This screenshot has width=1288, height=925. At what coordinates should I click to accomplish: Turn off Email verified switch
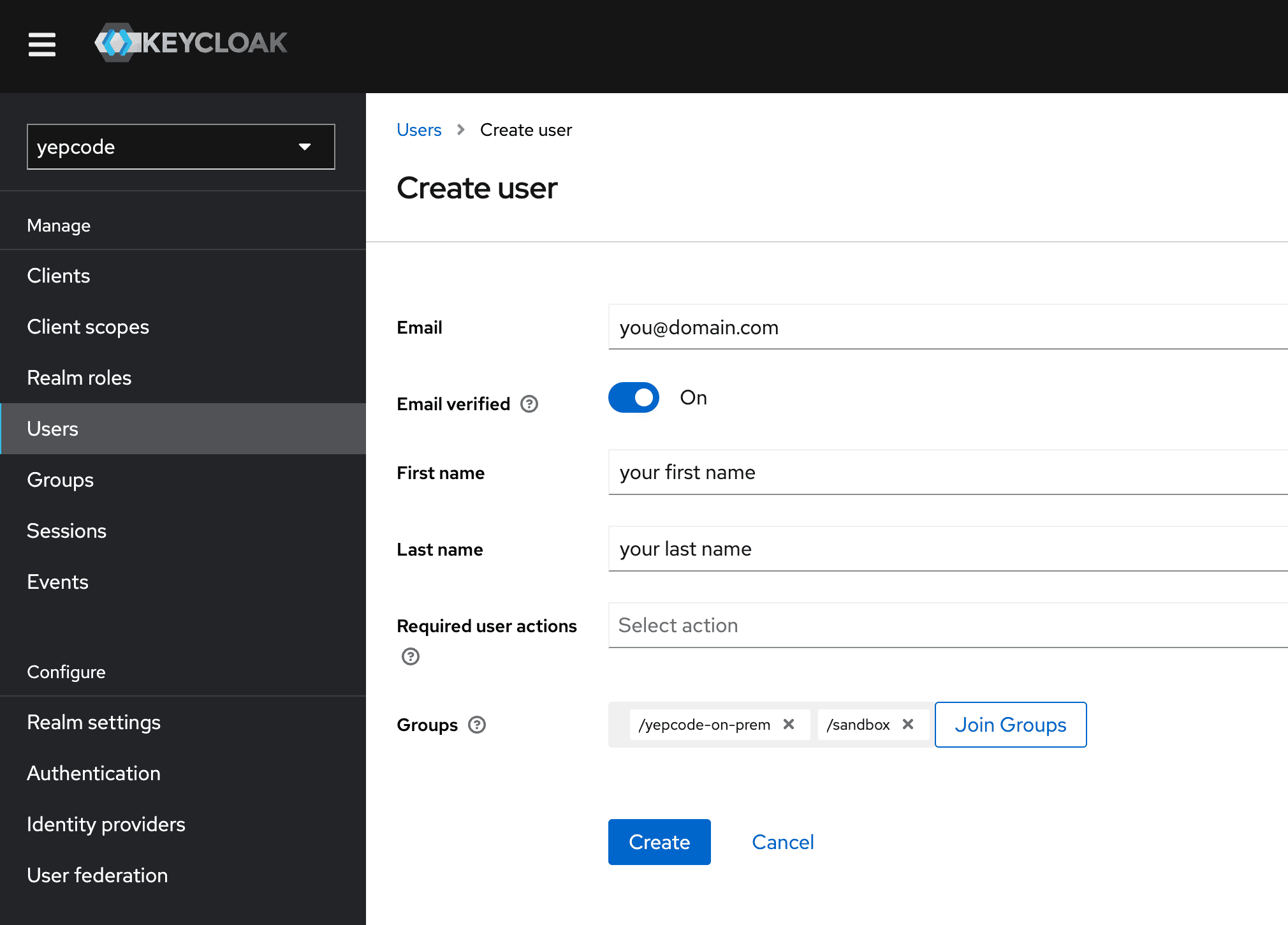click(x=634, y=397)
